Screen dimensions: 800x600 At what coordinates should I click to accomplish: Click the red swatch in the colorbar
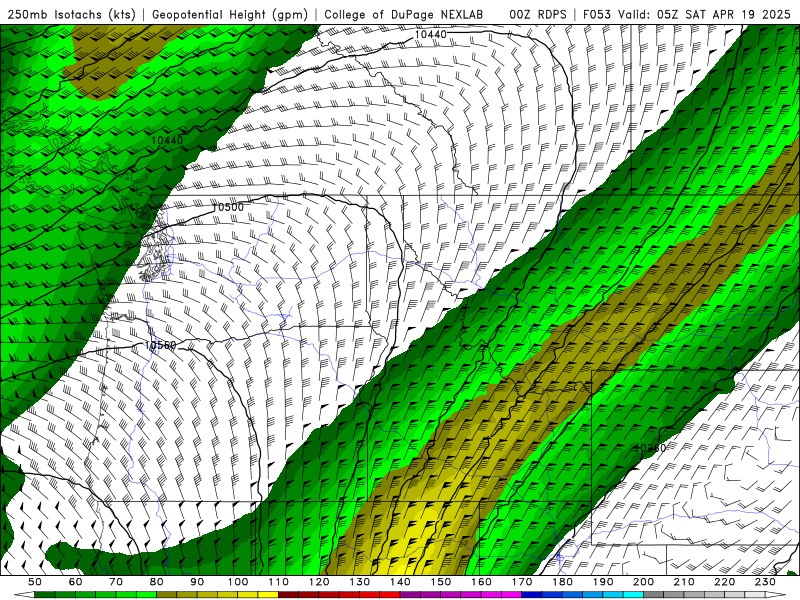389,595
